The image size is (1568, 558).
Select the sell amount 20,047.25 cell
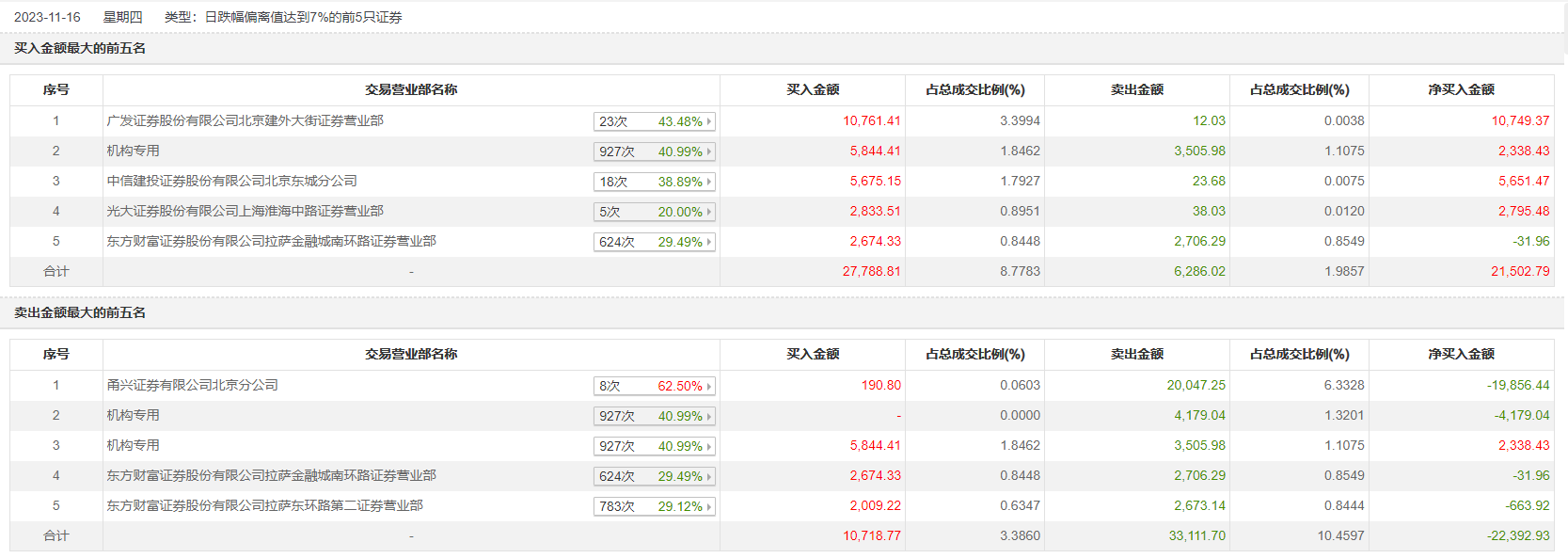click(1196, 385)
